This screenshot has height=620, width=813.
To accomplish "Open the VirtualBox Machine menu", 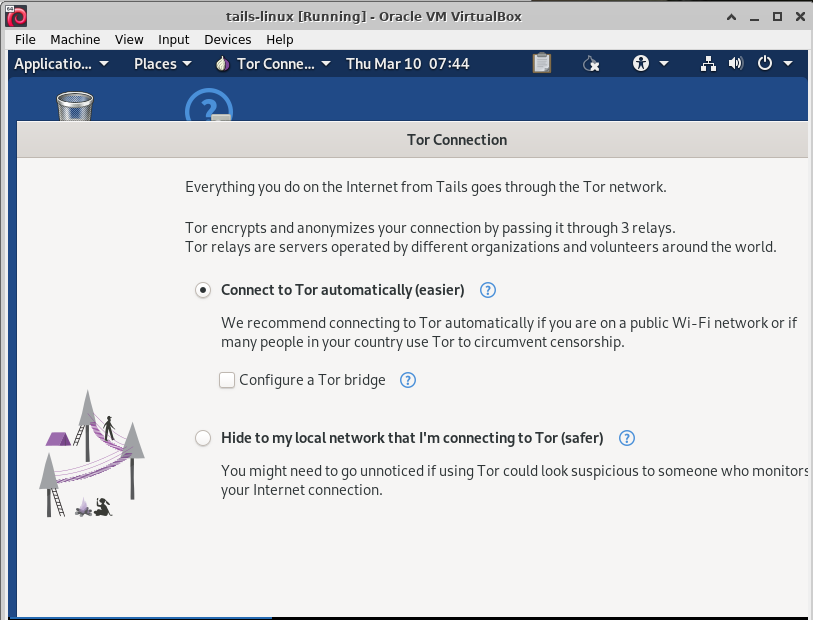I will tap(75, 40).
